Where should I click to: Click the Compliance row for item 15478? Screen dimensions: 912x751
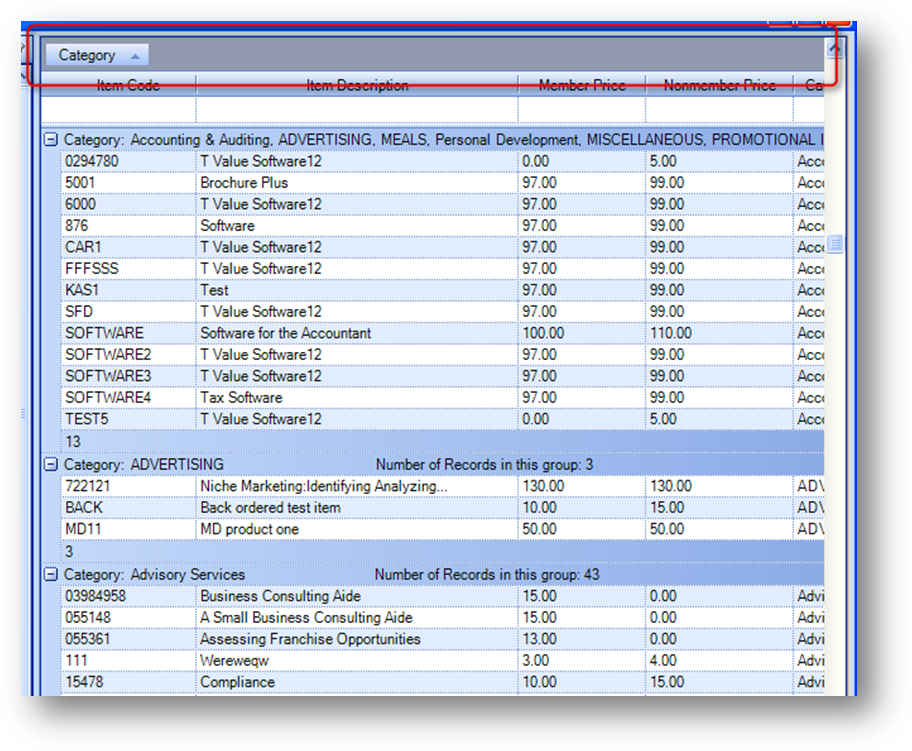(442, 682)
